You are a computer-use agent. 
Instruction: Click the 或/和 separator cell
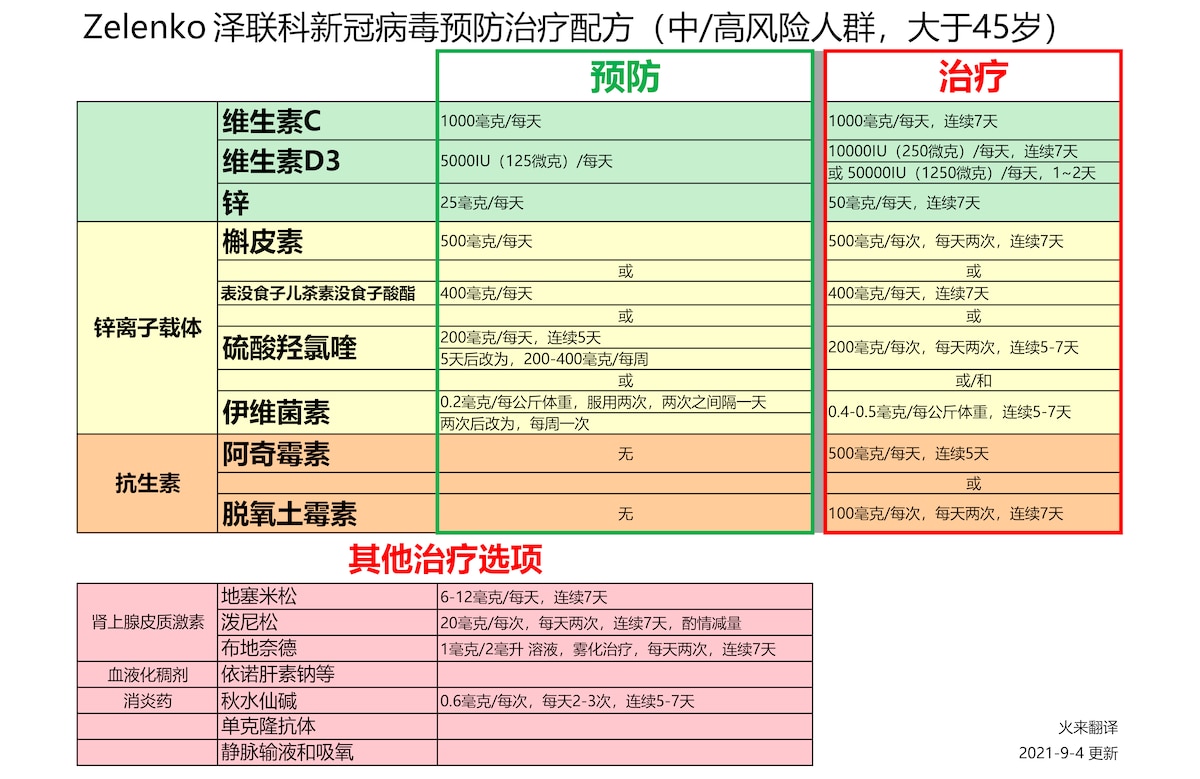pyautogui.click(x=974, y=380)
